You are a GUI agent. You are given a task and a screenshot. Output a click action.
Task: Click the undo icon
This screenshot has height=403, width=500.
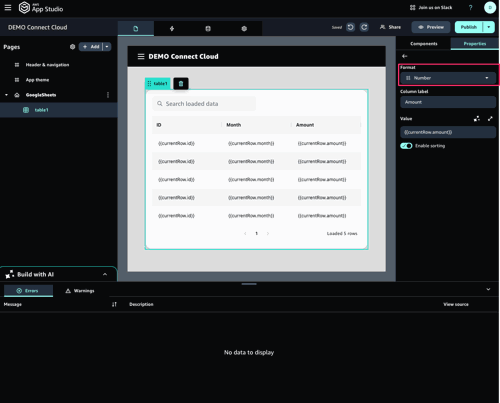click(x=350, y=27)
